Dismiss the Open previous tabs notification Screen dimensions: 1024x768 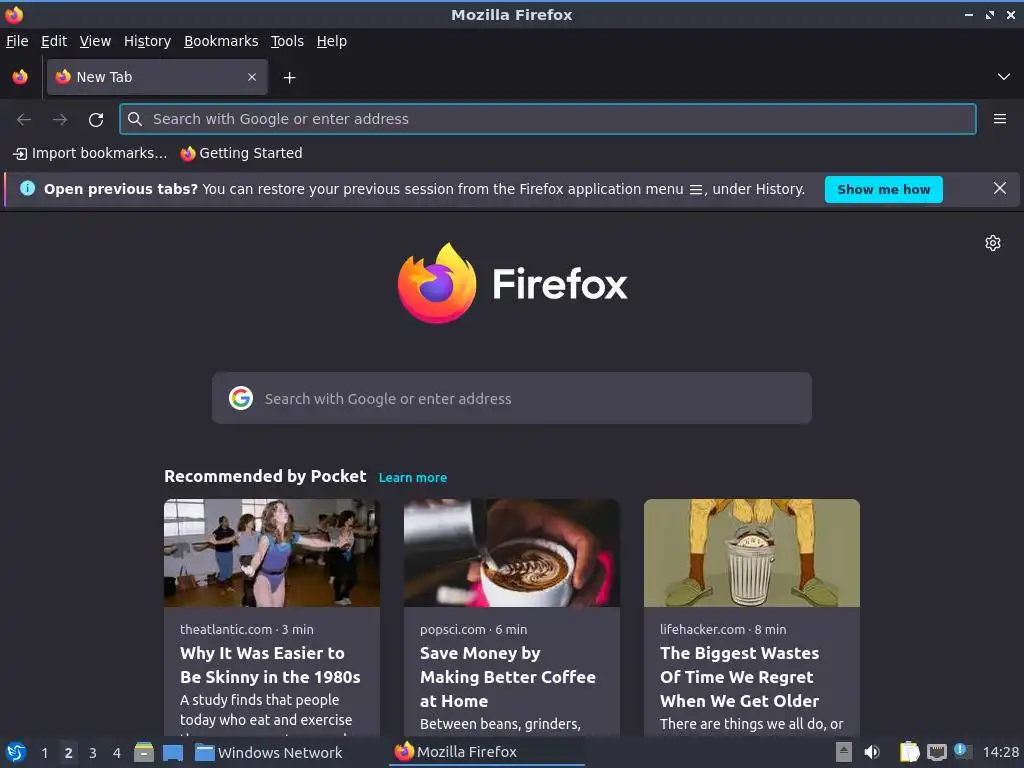[x=999, y=189]
